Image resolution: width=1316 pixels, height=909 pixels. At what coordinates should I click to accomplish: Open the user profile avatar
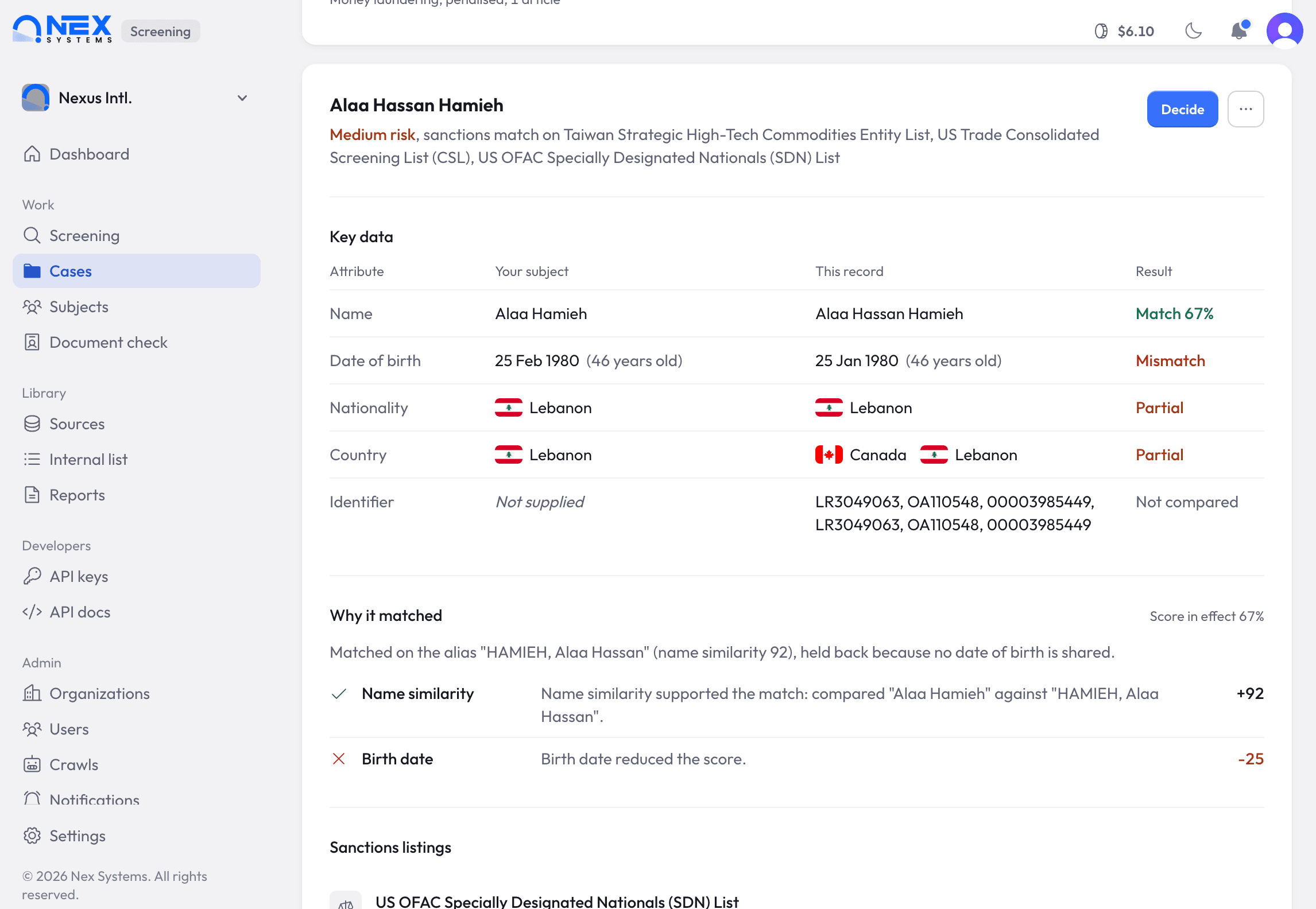click(x=1284, y=31)
